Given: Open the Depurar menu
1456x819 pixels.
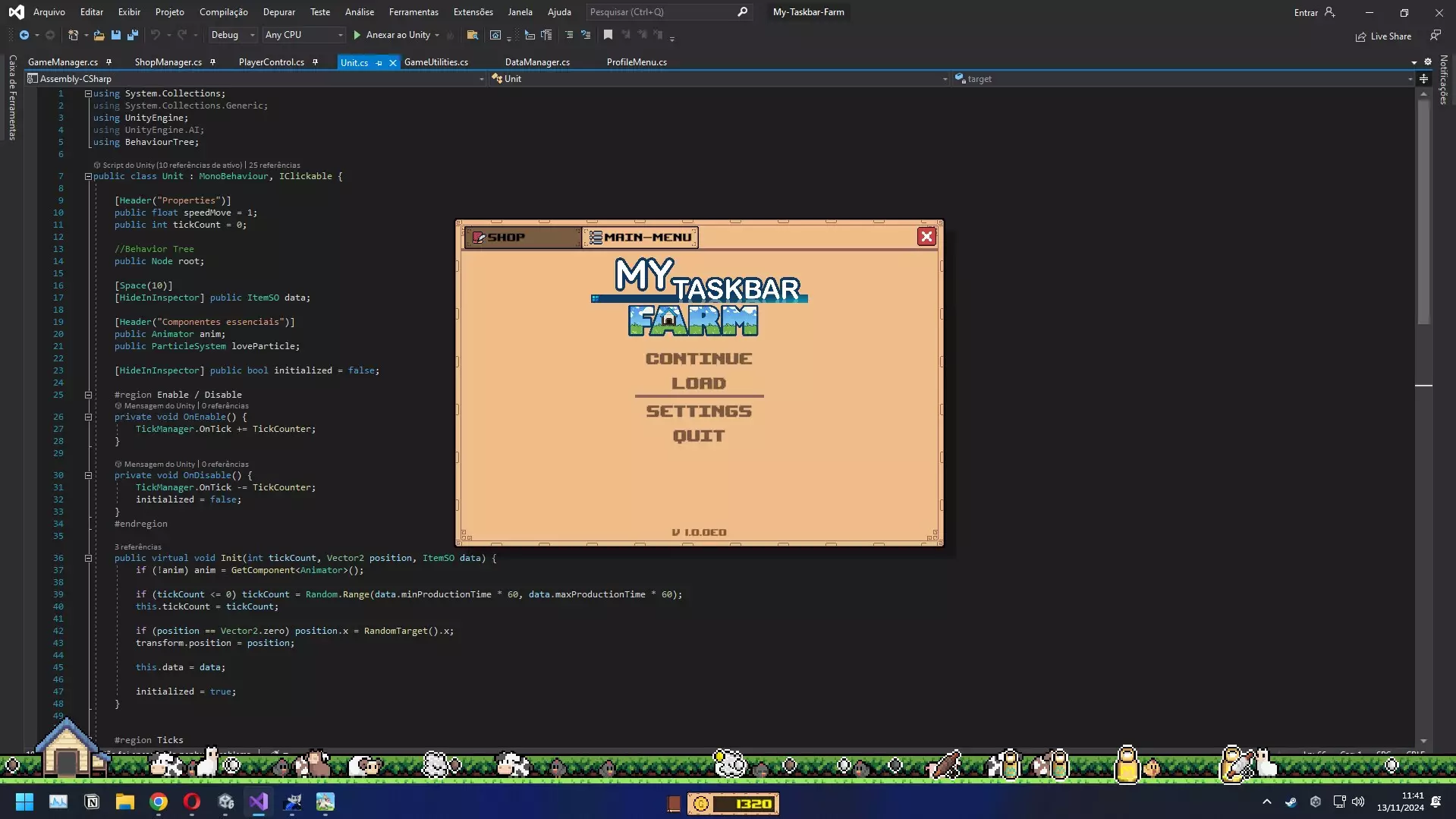Looking at the screenshot, I should point(278,11).
